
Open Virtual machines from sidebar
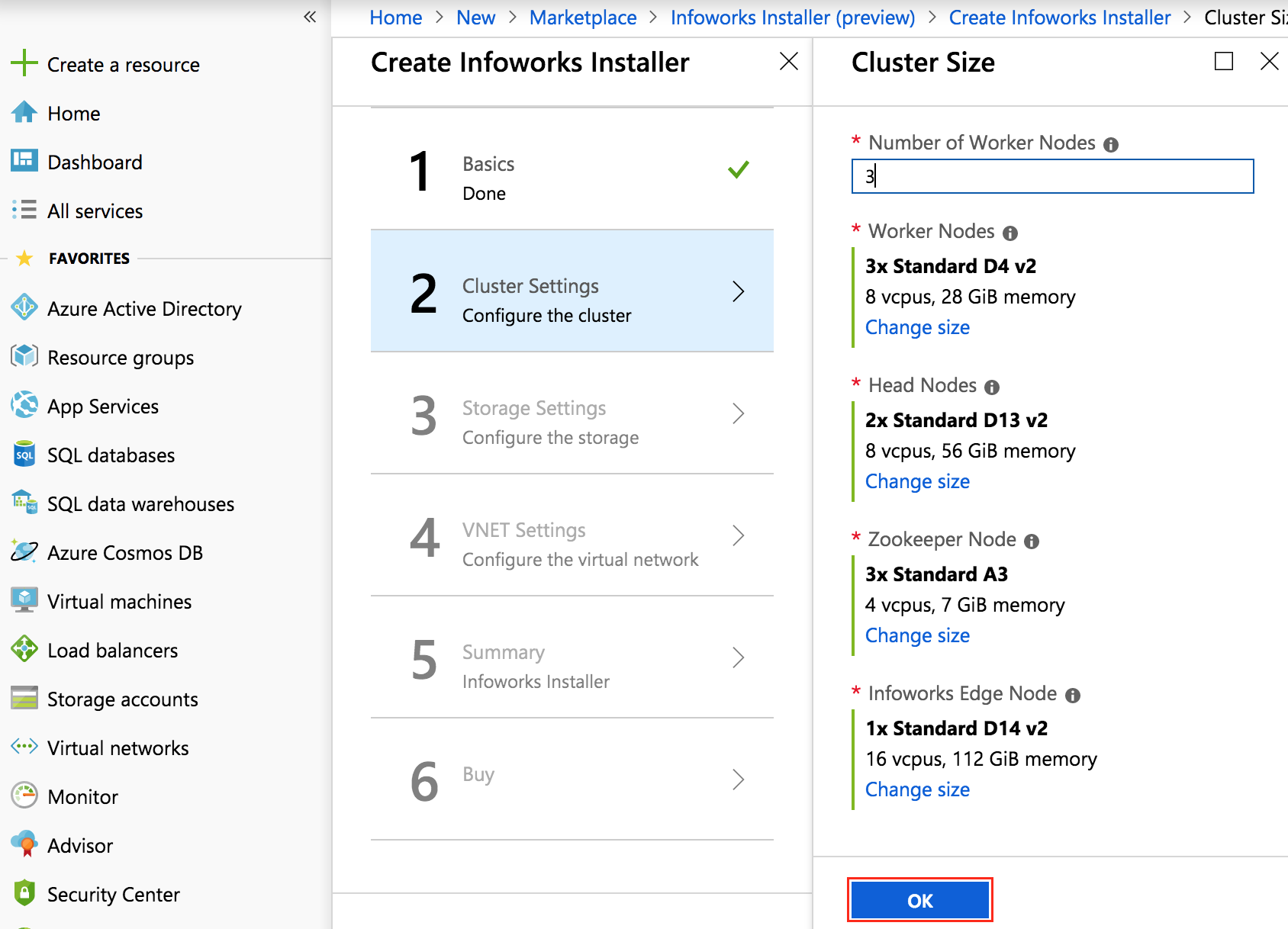click(119, 602)
